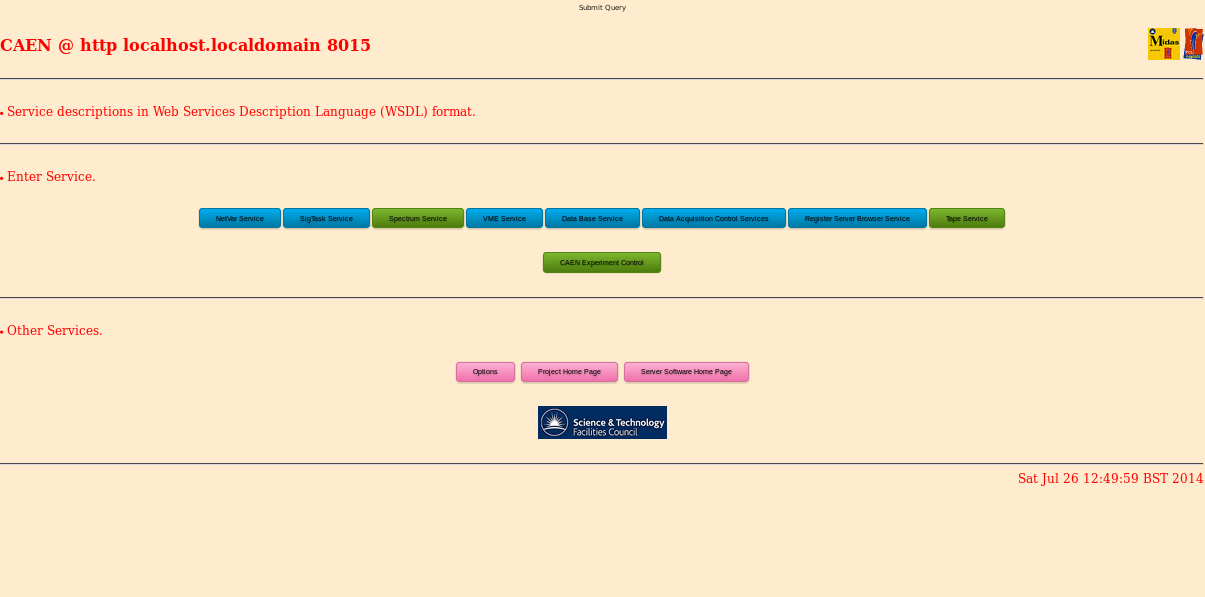Image resolution: width=1205 pixels, height=597 pixels.
Task: Visit the Server Software Home Page
Action: 686,372
